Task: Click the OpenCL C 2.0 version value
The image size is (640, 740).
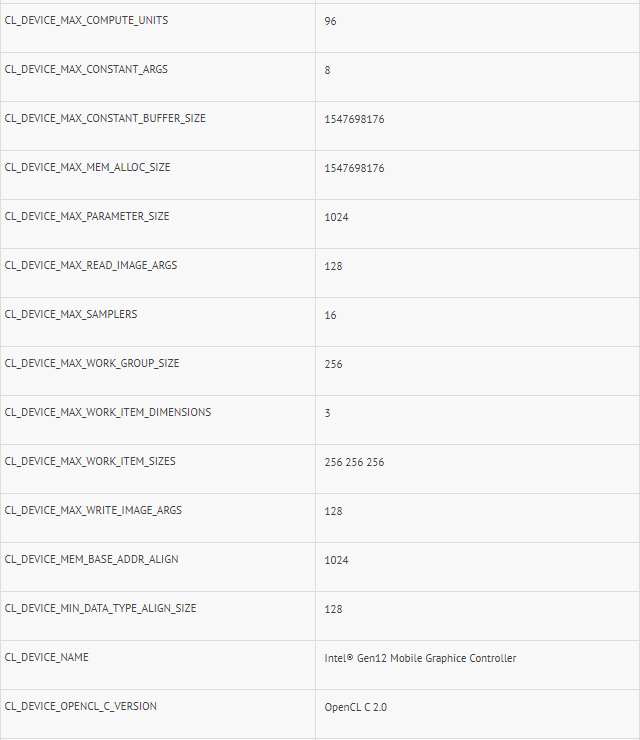Action: tap(355, 707)
